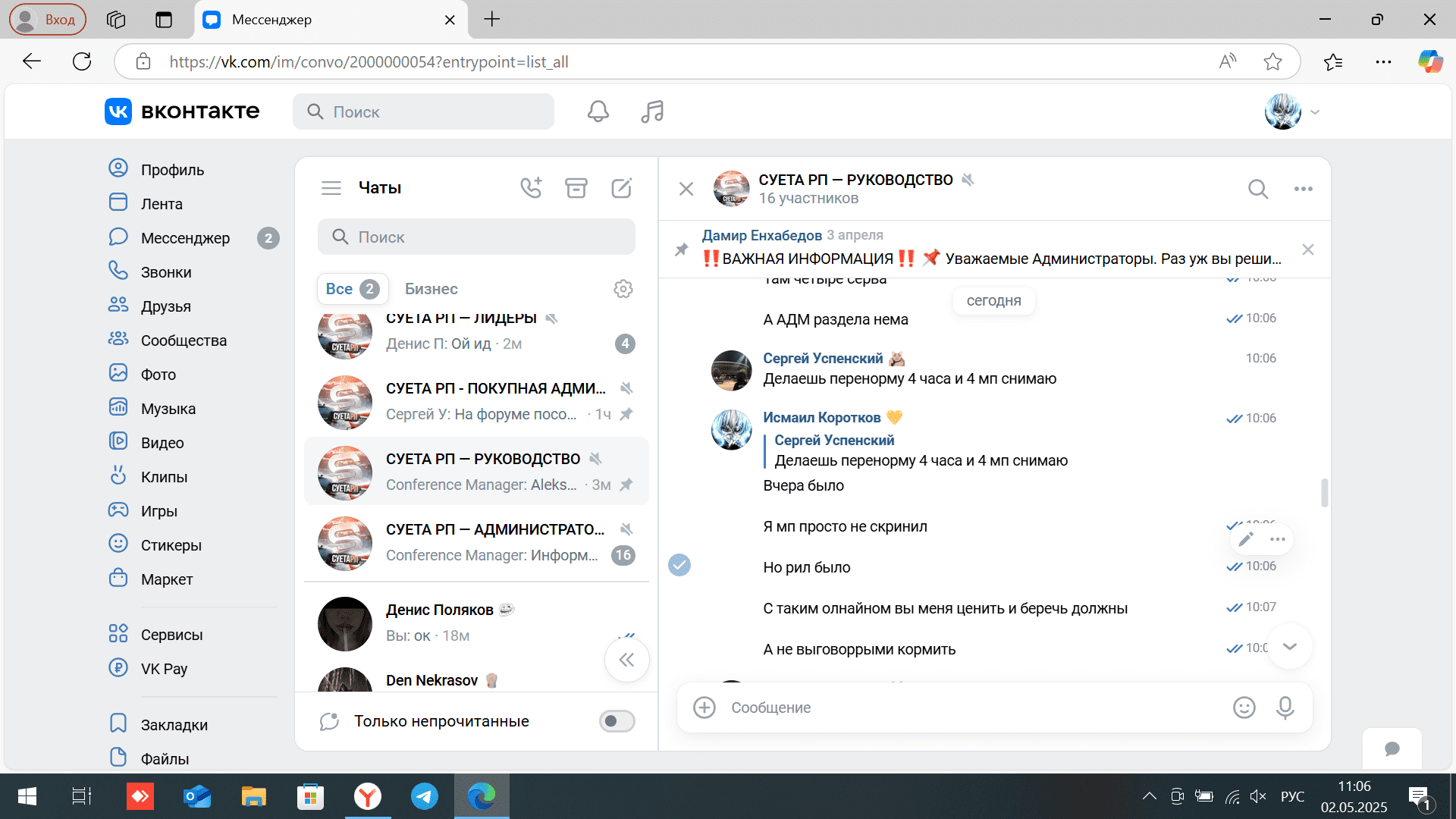Toggle Только непрочитанные switch

point(617,721)
